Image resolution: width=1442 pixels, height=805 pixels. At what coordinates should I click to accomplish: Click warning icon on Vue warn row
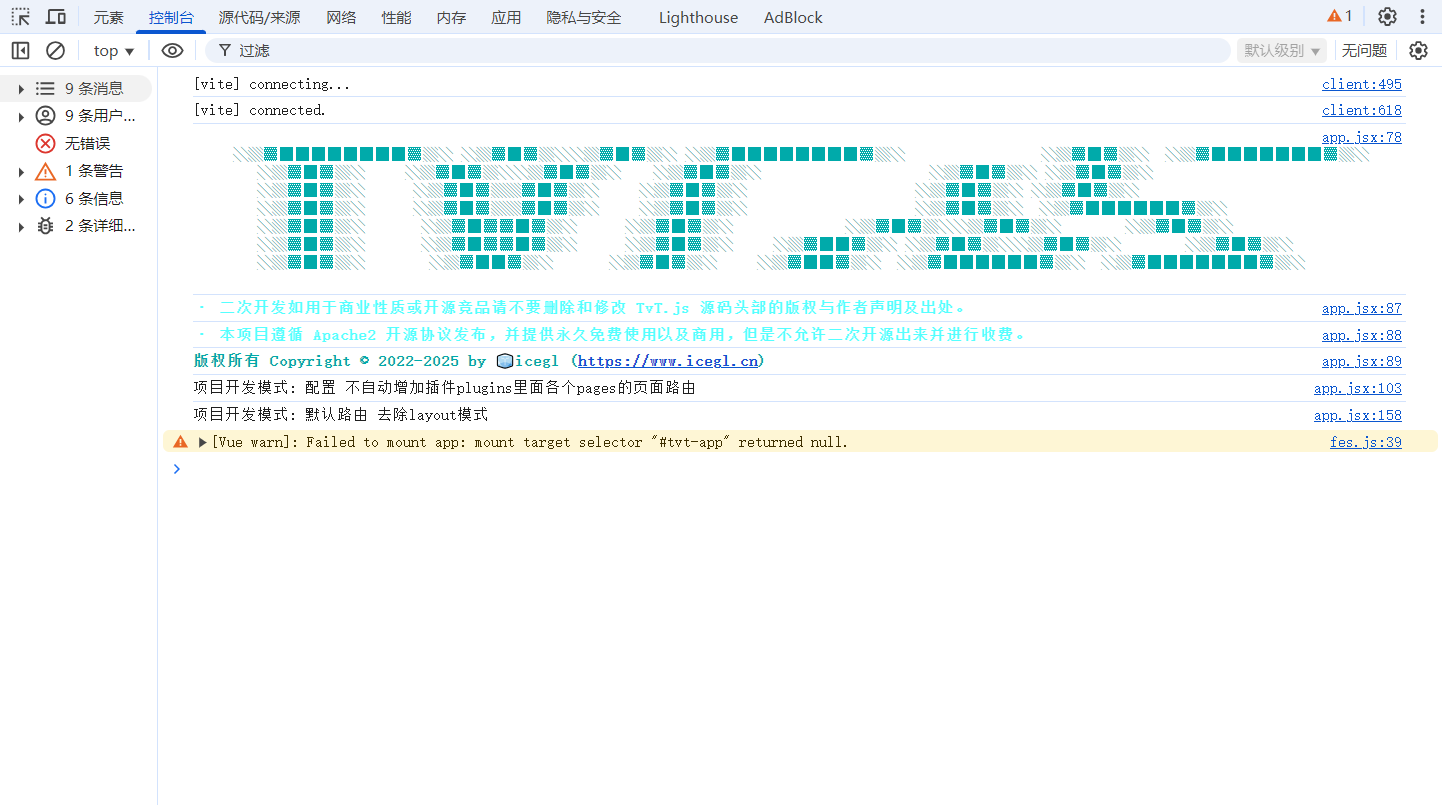point(180,441)
